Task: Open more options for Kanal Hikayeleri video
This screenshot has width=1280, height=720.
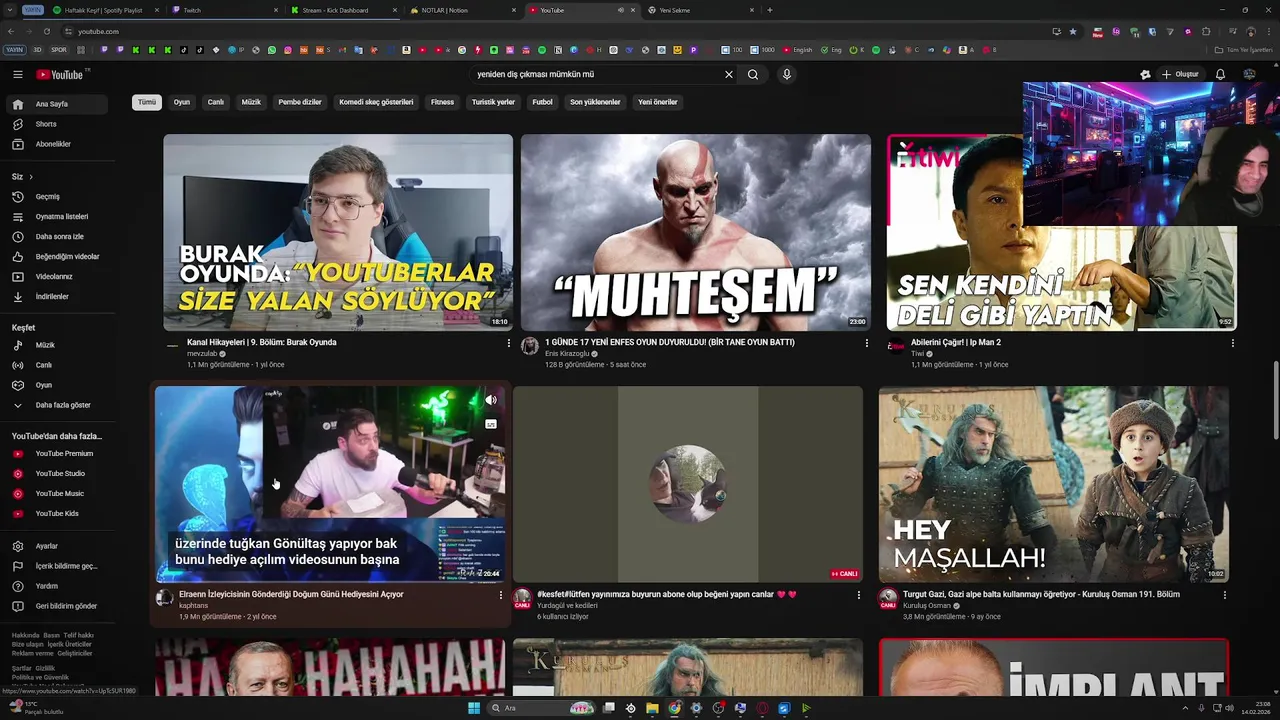Action: coord(509,343)
